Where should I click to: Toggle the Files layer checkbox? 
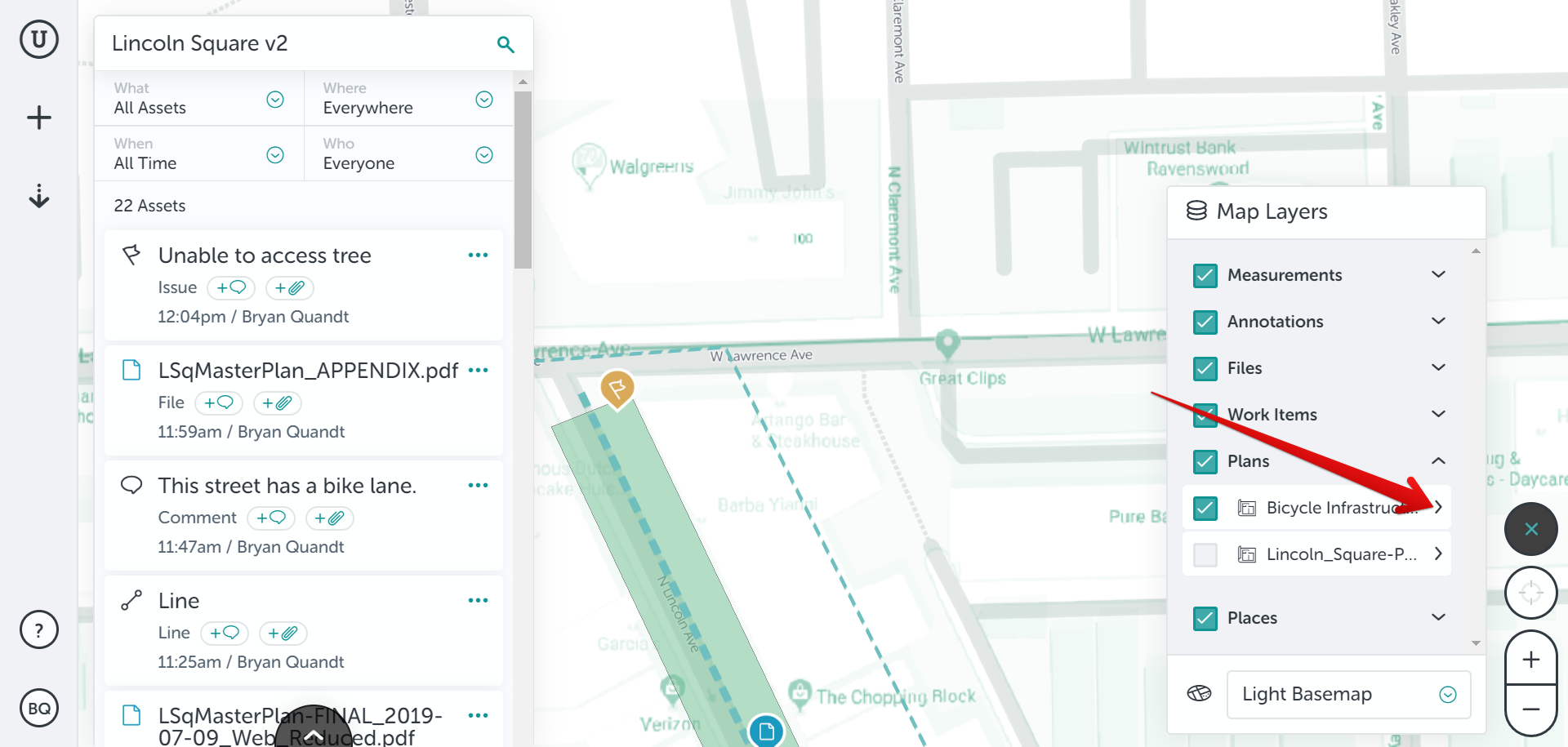[1205, 369]
